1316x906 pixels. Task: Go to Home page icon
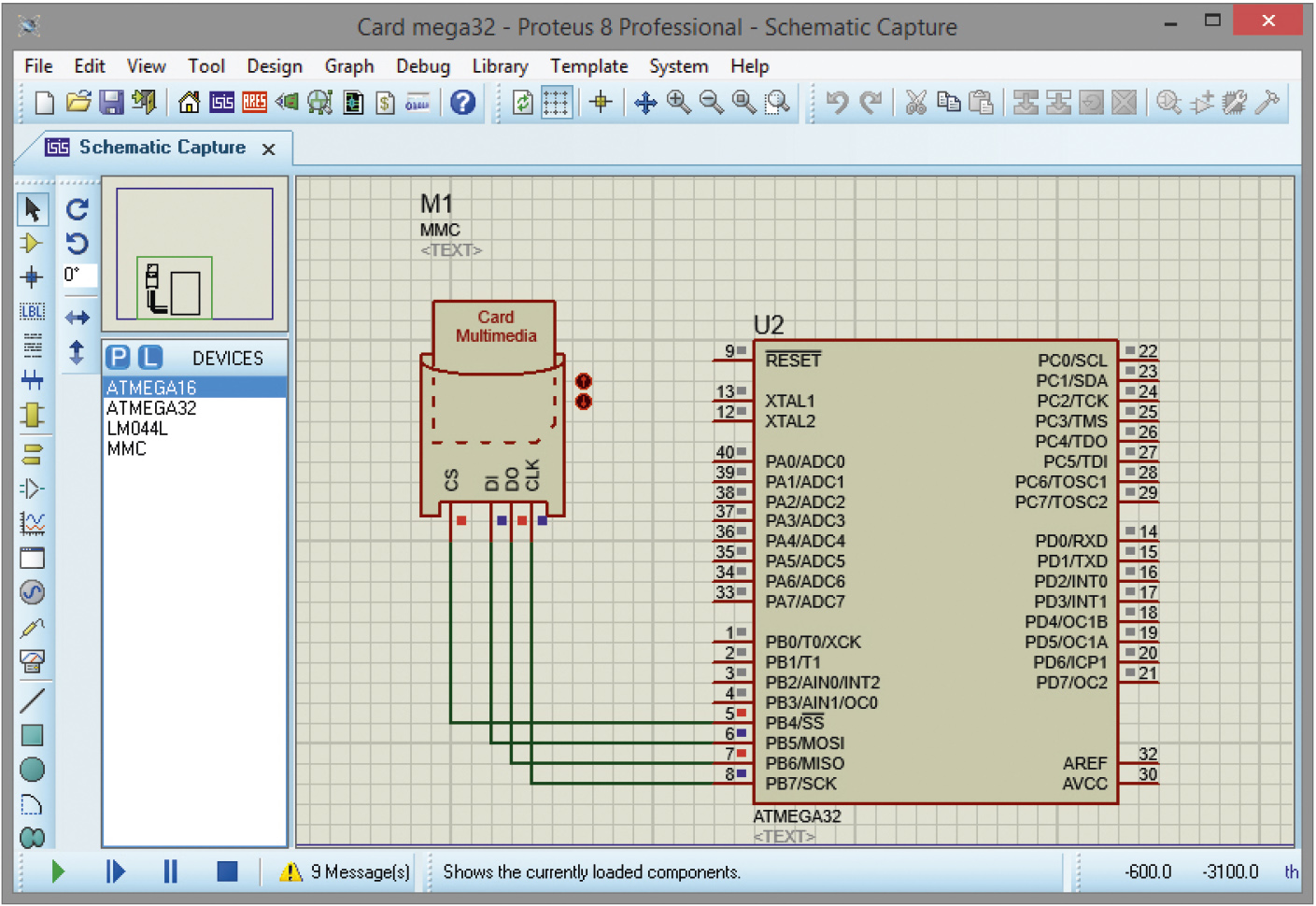(x=189, y=102)
